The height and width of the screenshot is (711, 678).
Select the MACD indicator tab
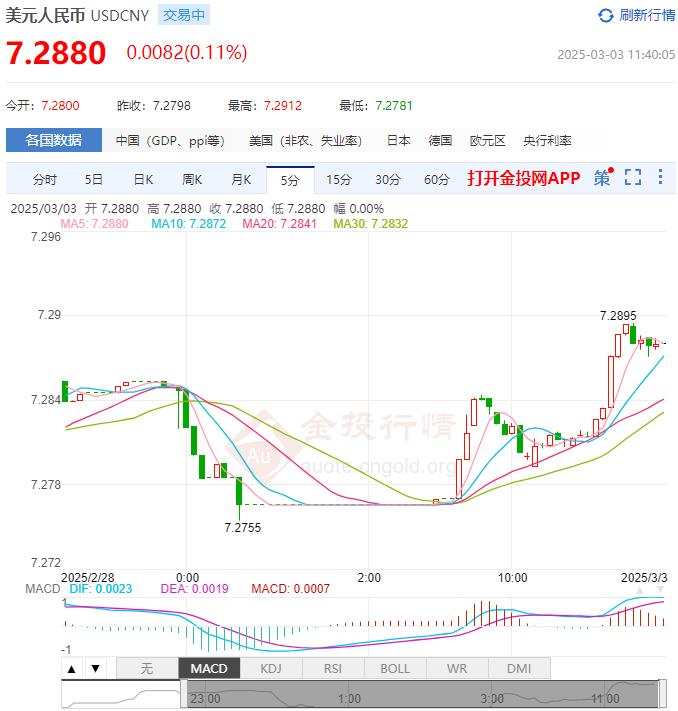click(209, 668)
